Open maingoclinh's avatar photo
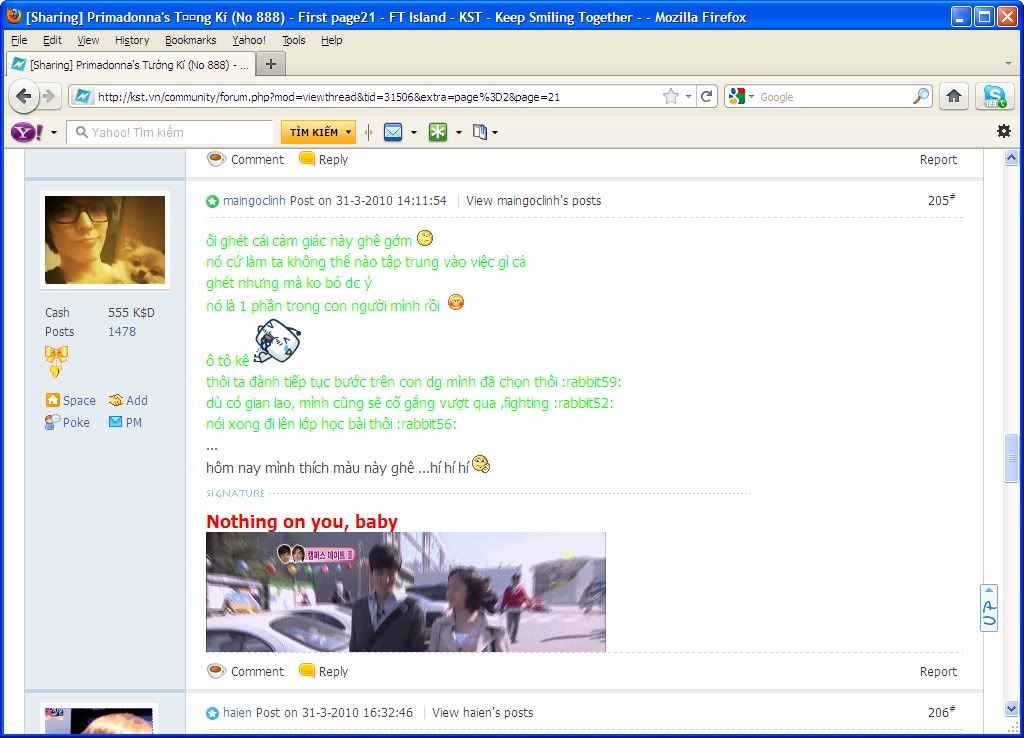The height and width of the screenshot is (738, 1024). (104, 240)
